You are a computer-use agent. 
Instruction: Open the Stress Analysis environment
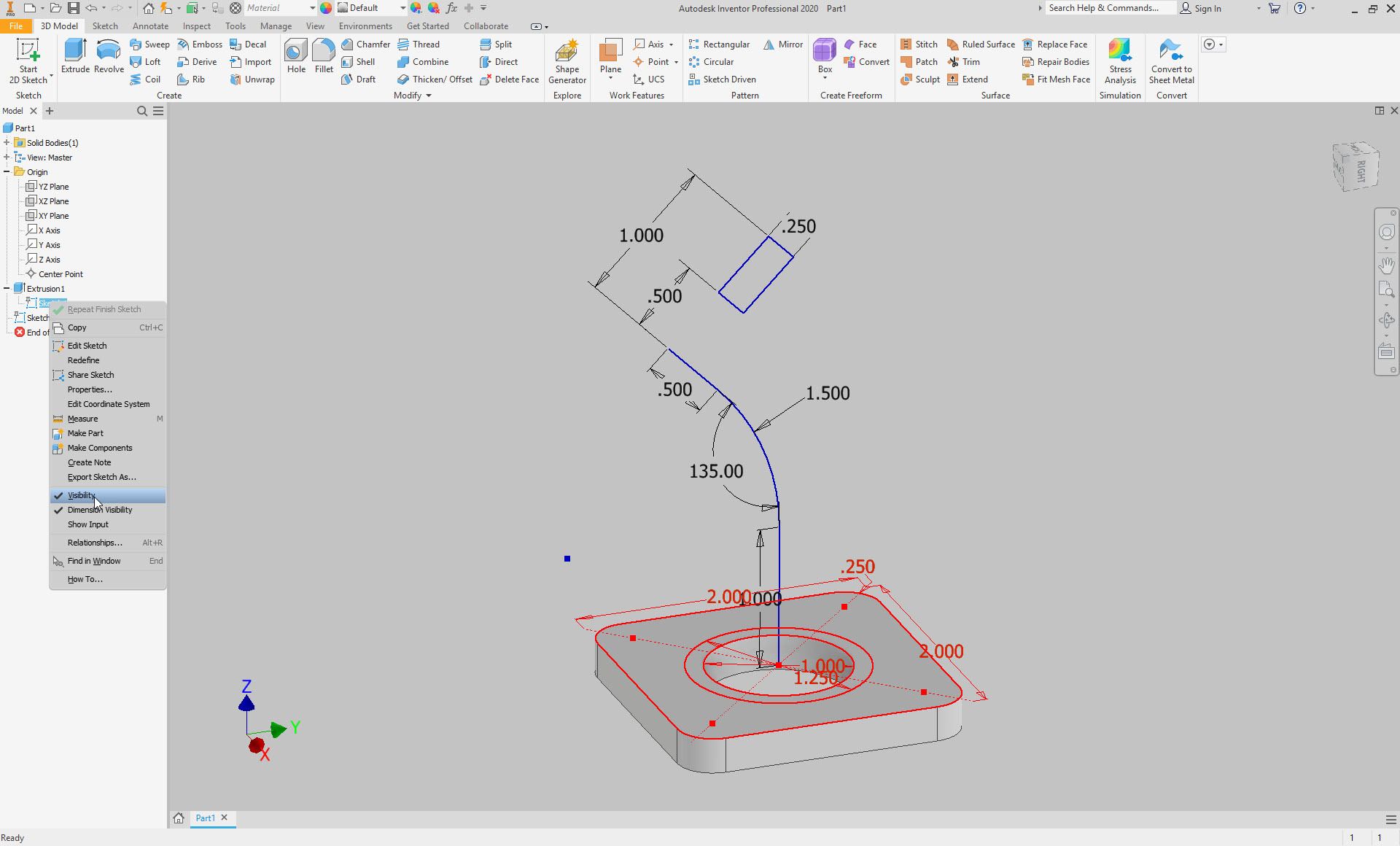click(1120, 61)
